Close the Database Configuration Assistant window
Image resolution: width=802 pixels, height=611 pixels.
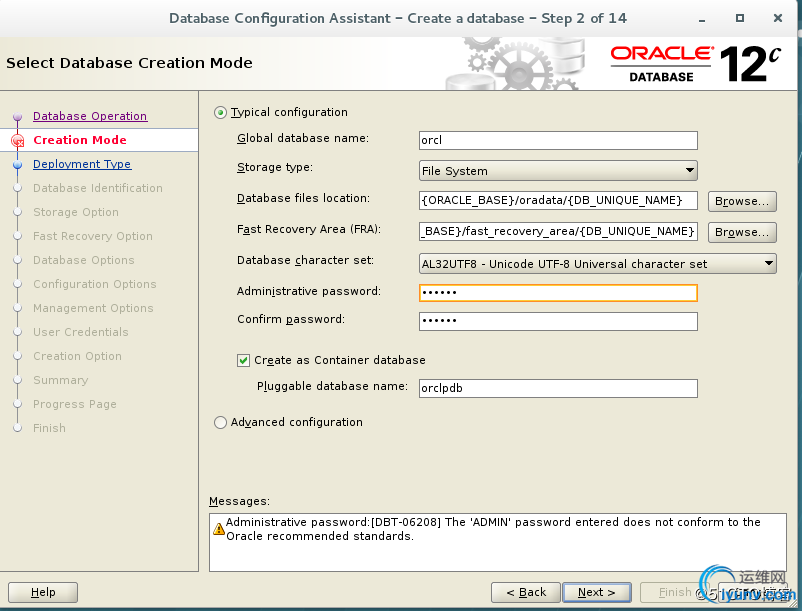778,18
